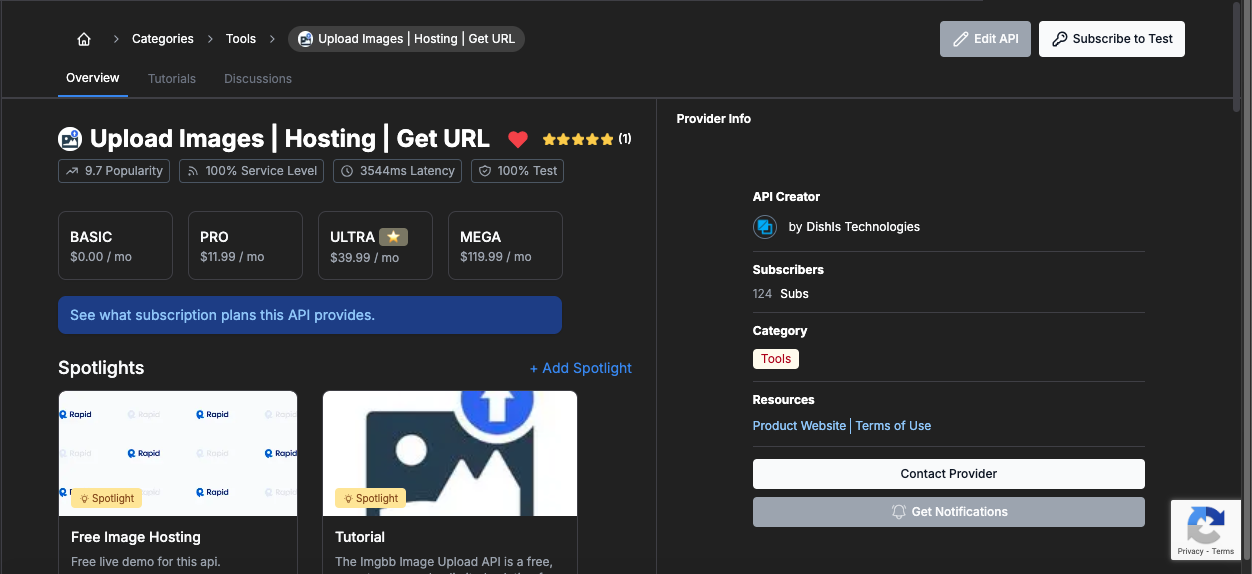Click the Dishls Technologies creator avatar
1252x574 pixels.
765,227
